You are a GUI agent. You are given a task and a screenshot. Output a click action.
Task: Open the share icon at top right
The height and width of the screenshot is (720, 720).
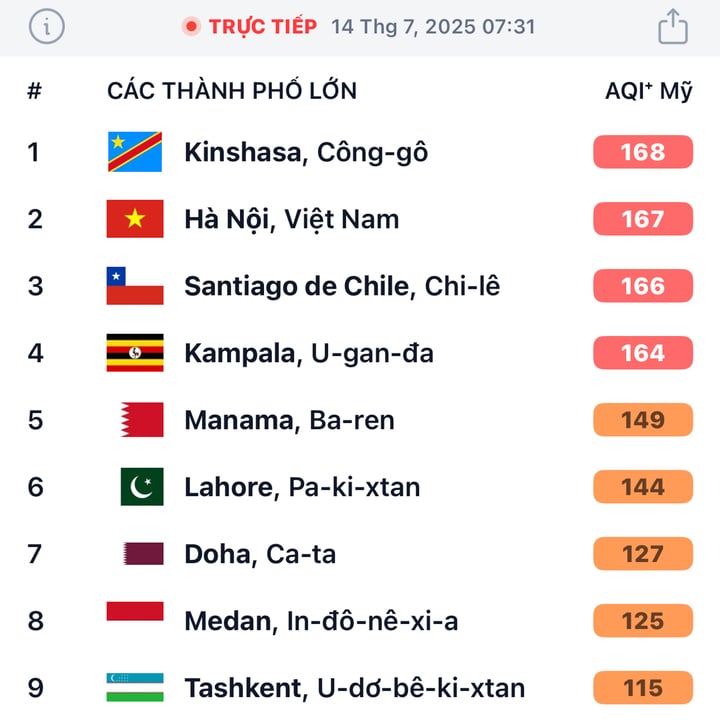[x=673, y=26]
